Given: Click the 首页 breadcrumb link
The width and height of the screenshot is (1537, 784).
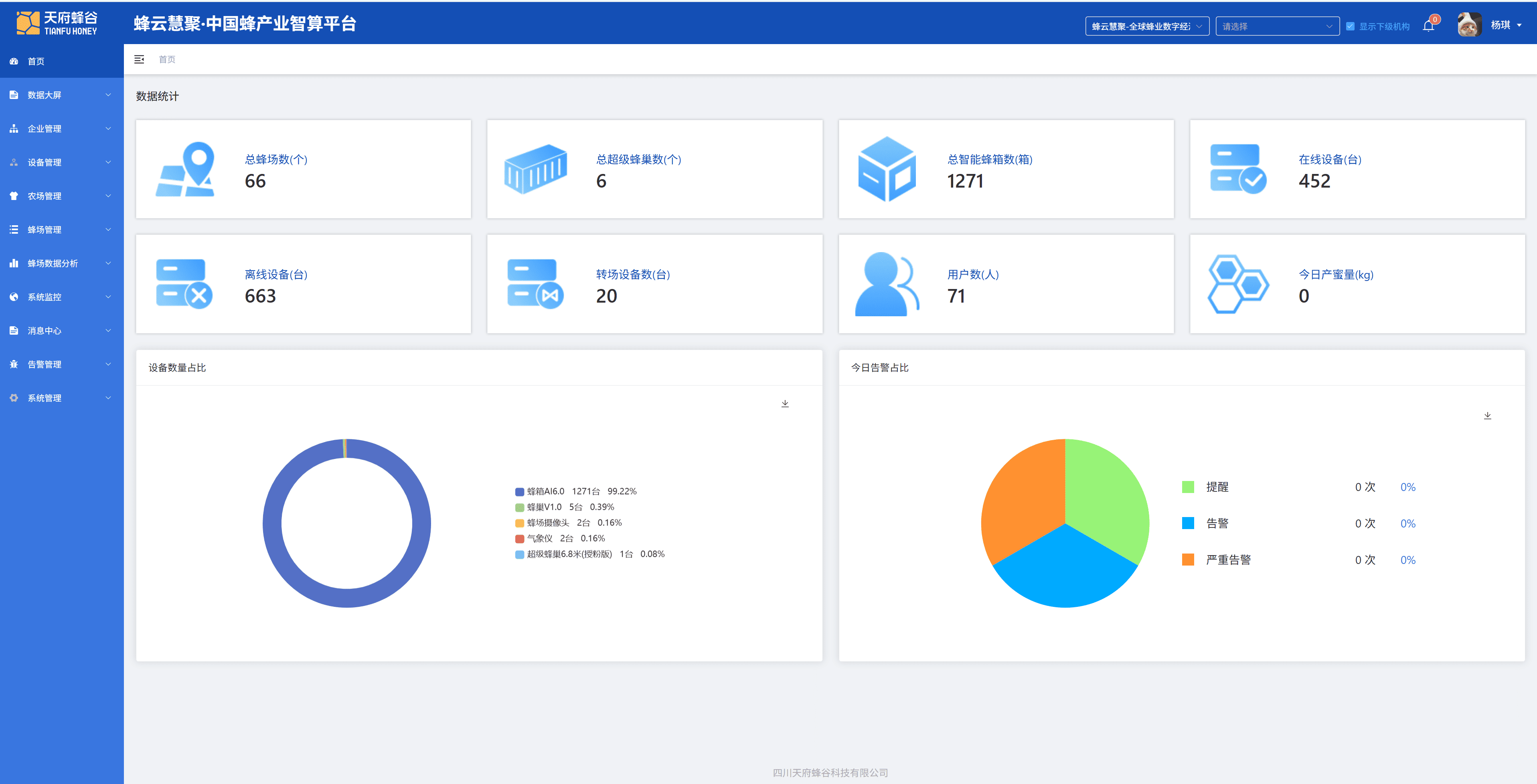Looking at the screenshot, I should coord(166,59).
